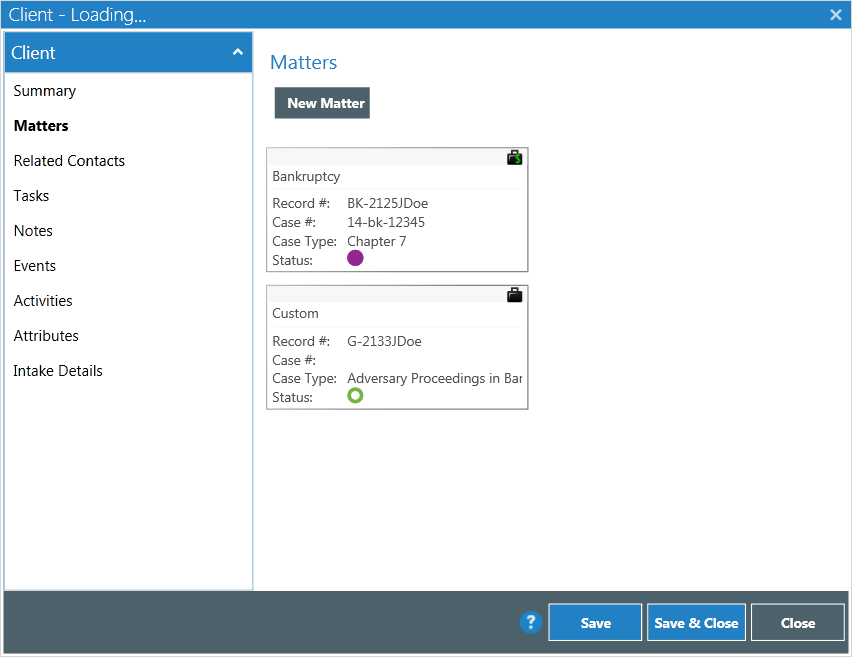
Task: Open the Intake Details section
Action: (x=58, y=370)
